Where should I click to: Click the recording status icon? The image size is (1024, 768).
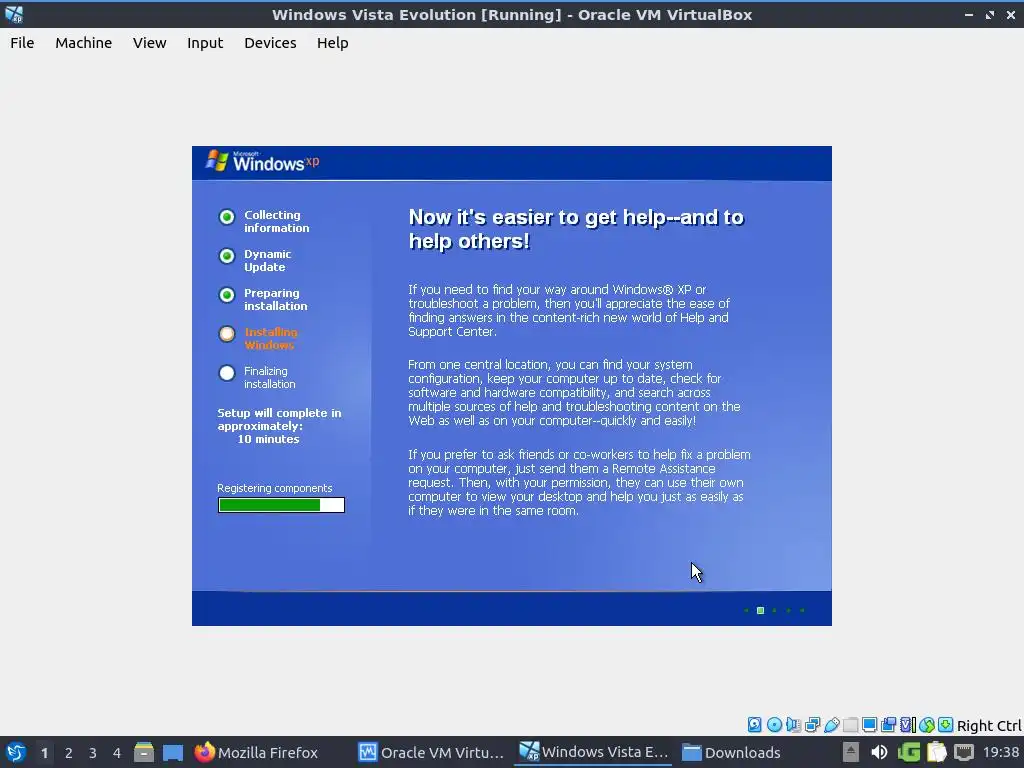click(888, 724)
